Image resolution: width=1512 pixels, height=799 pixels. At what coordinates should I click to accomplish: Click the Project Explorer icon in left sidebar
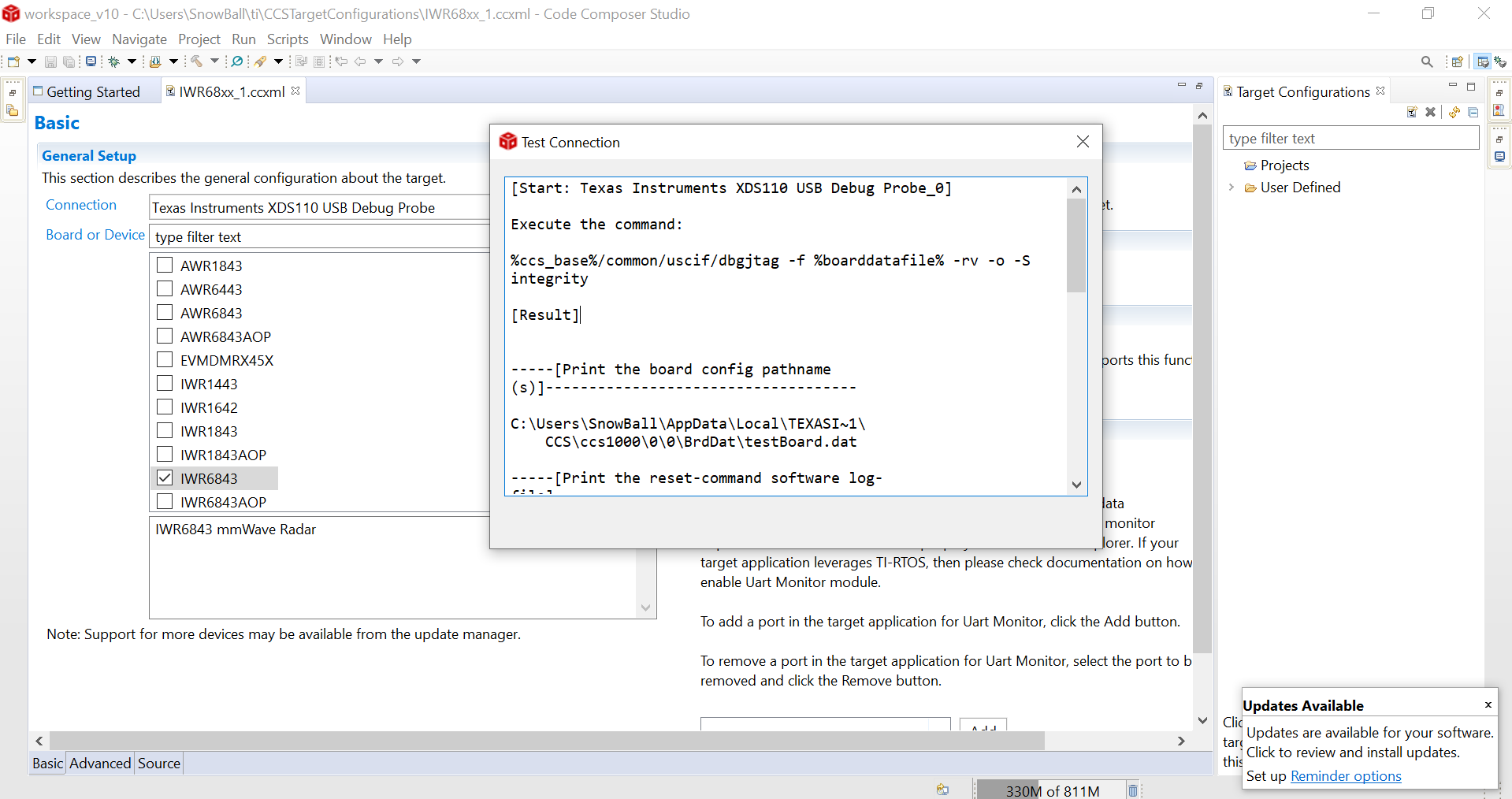coord(13,111)
